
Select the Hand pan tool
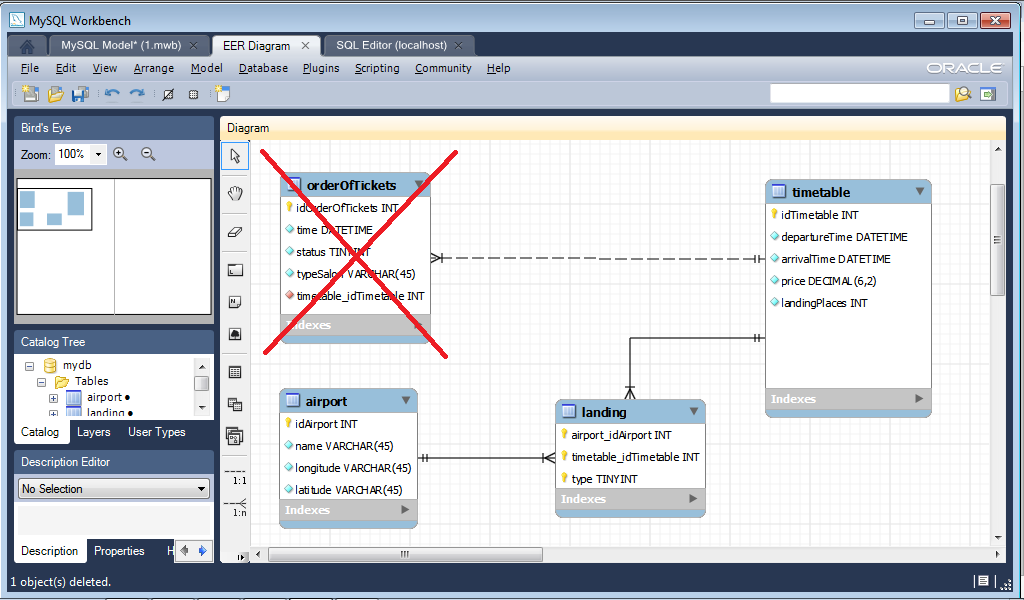point(235,193)
